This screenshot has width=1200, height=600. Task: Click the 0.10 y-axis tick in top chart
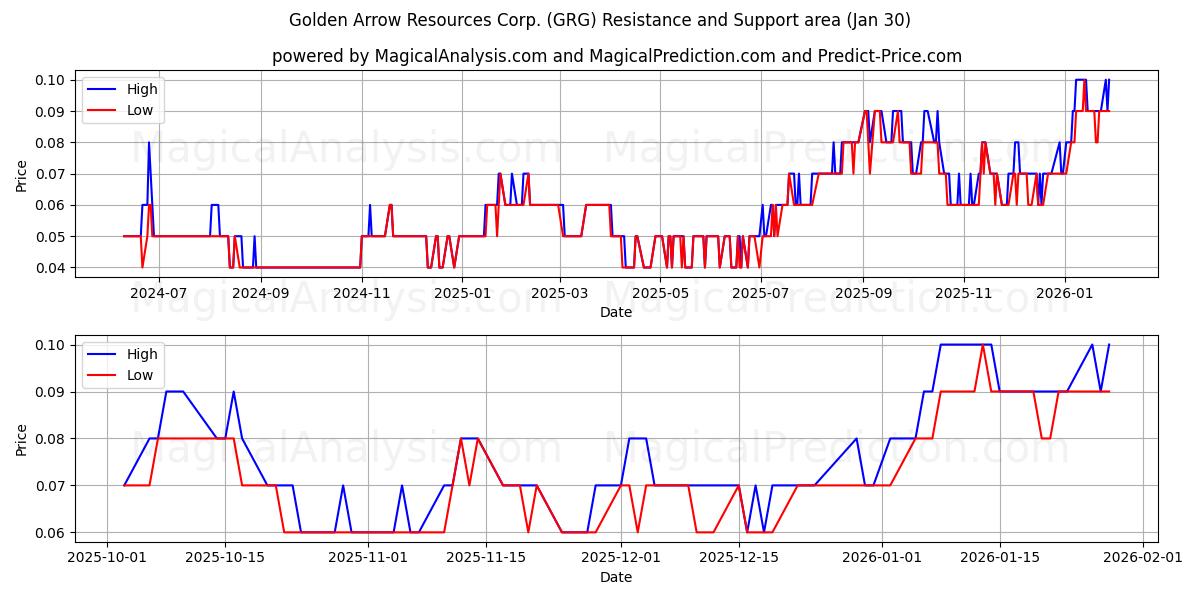coord(51,80)
